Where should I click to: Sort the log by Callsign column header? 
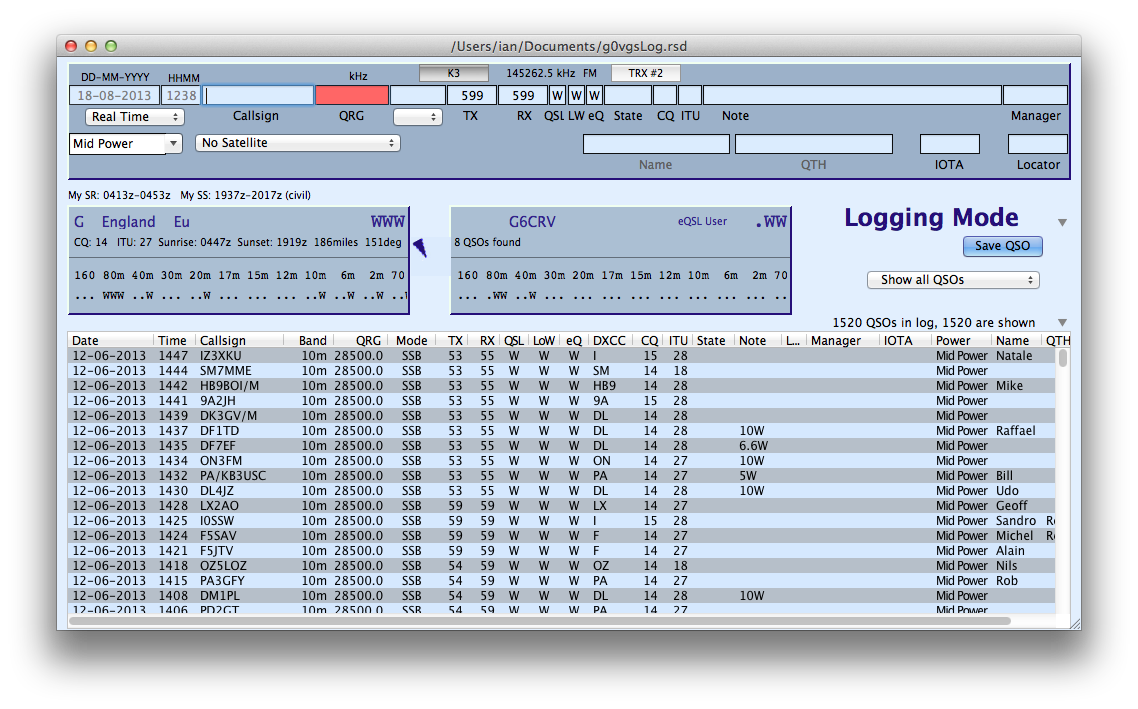point(240,340)
